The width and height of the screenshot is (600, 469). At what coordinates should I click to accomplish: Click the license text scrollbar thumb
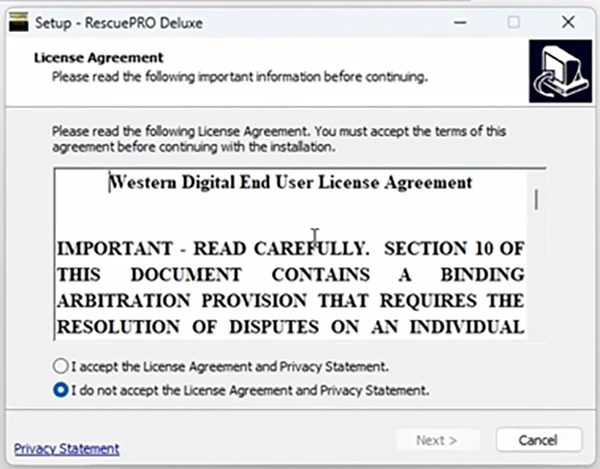click(536, 199)
